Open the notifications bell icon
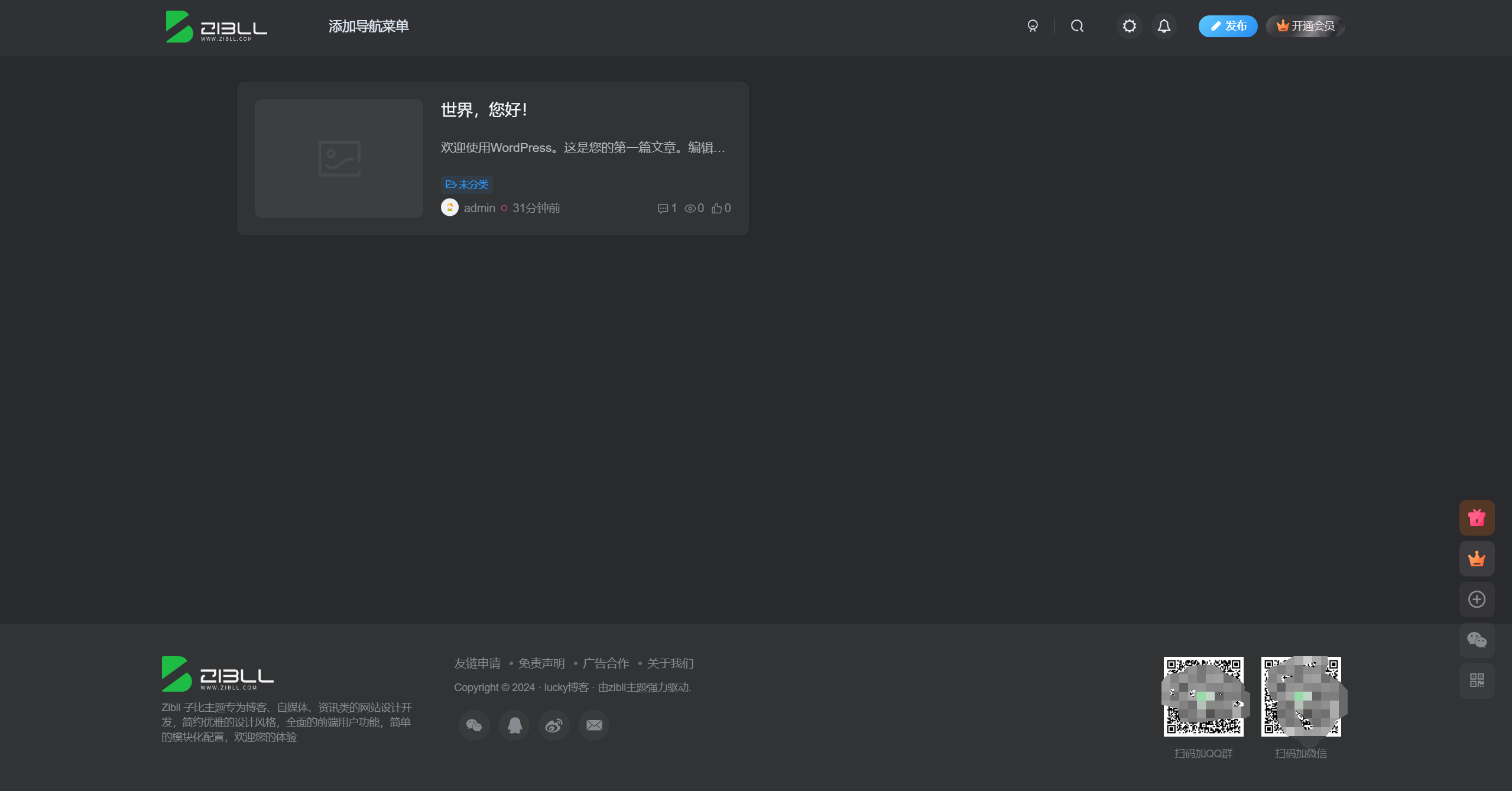This screenshot has width=1512, height=791. [1163, 26]
